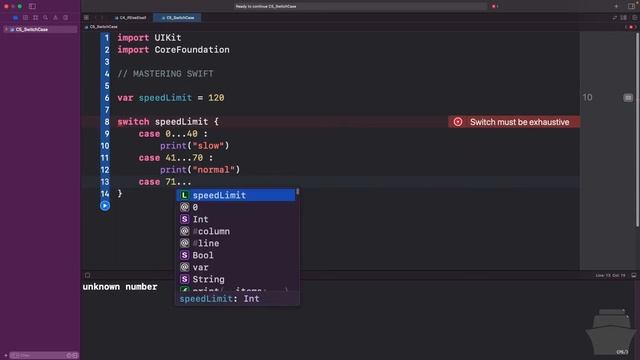
Task: Select the 0 autocomplete suggestion
Action: click(x=236, y=207)
